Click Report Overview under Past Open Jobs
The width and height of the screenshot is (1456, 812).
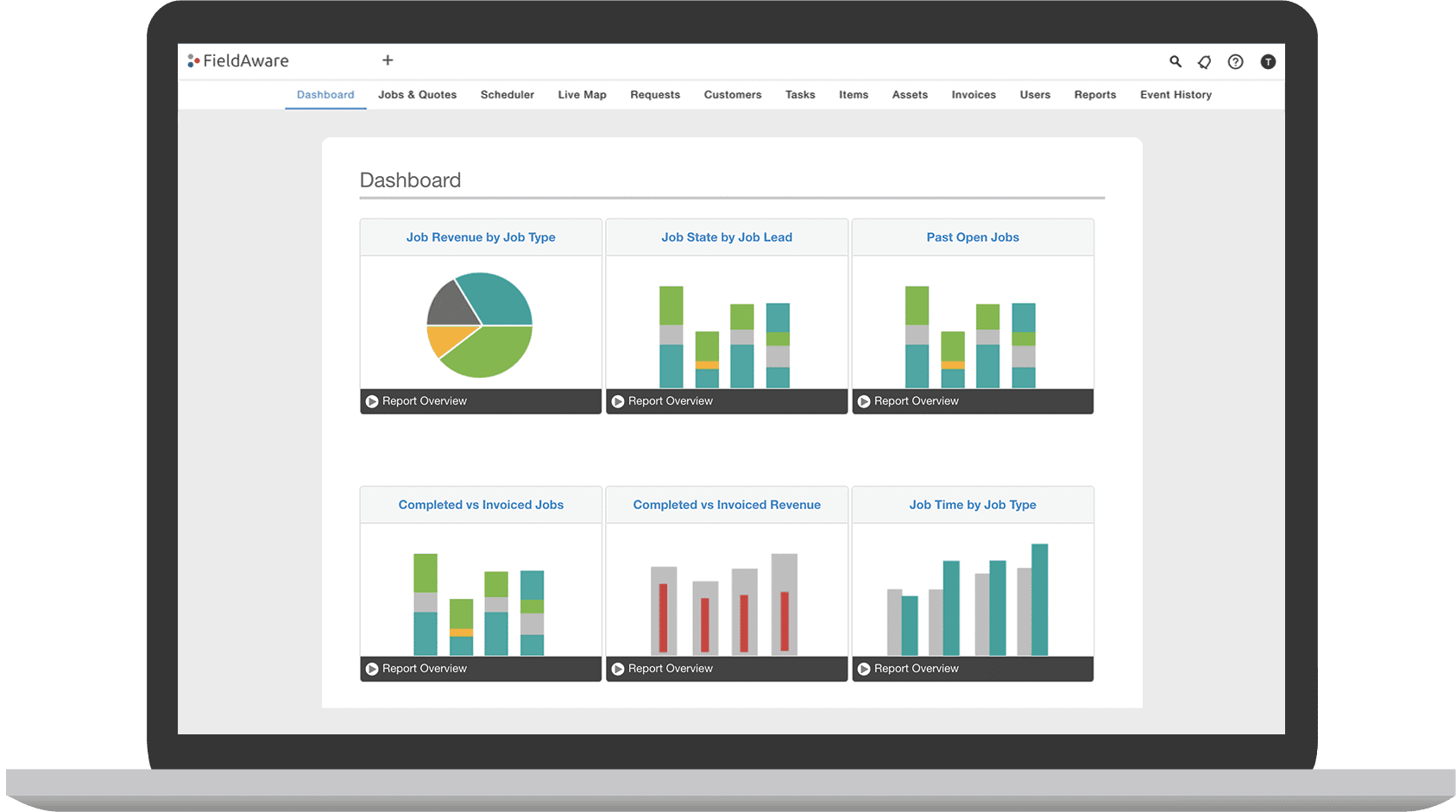(916, 401)
